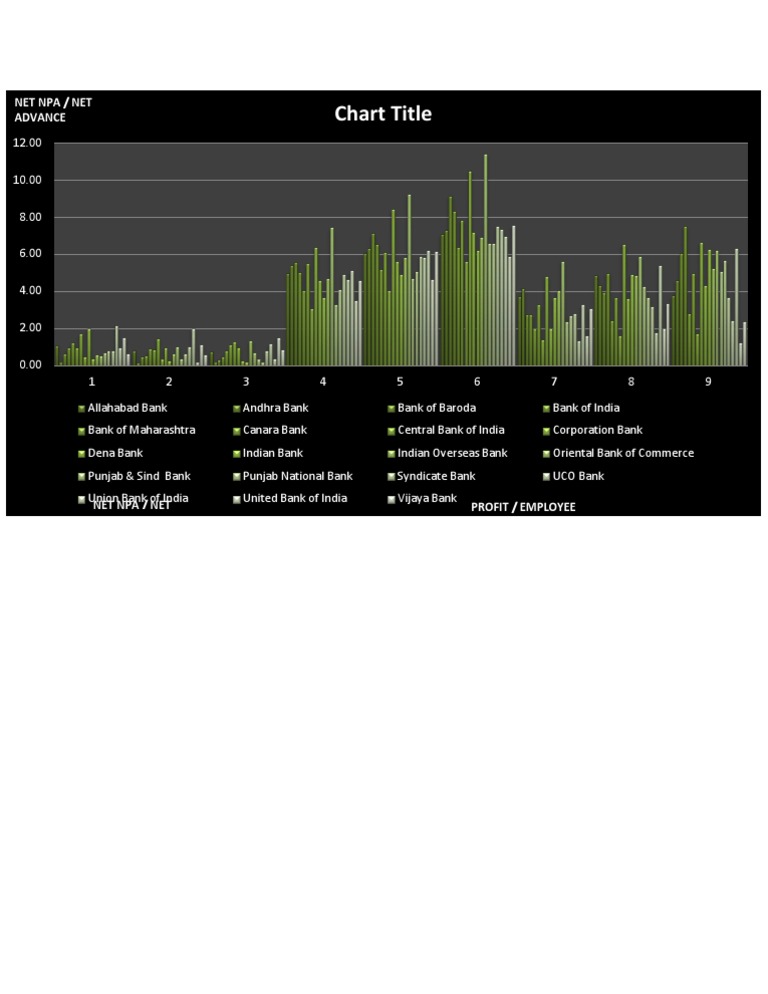768x994 pixels.
Task: Click the 2.00 y-axis value
Action: click(x=30, y=328)
